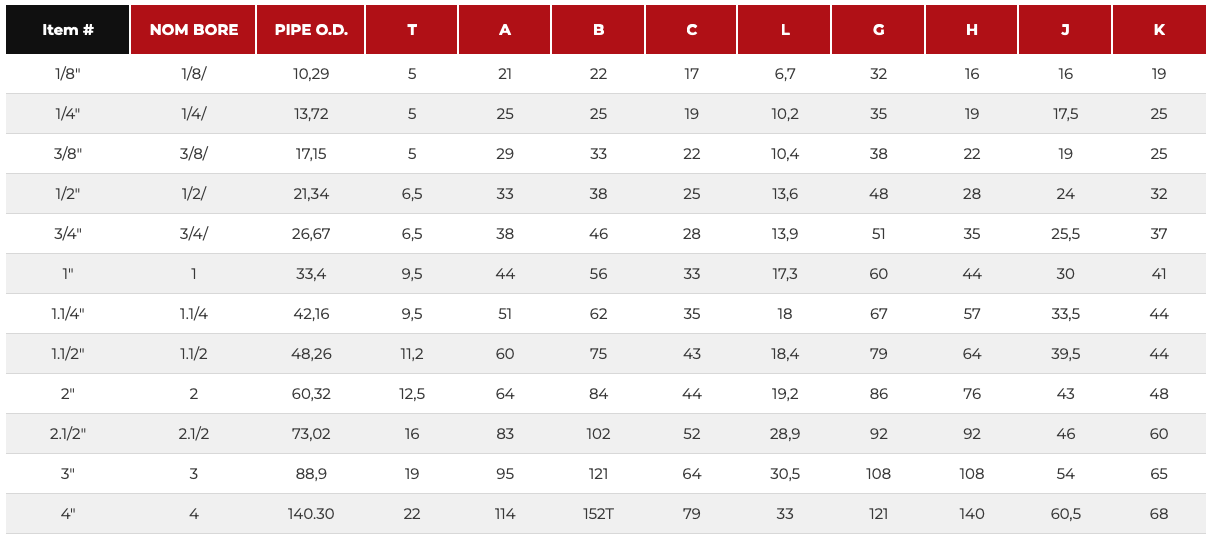Select the 2.1/2" item row

(606, 434)
